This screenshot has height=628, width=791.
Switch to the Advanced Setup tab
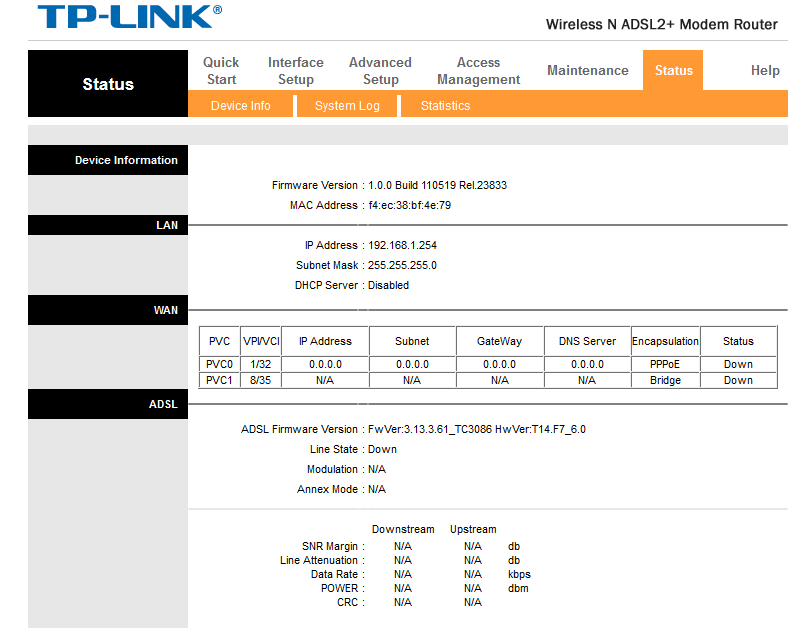380,71
